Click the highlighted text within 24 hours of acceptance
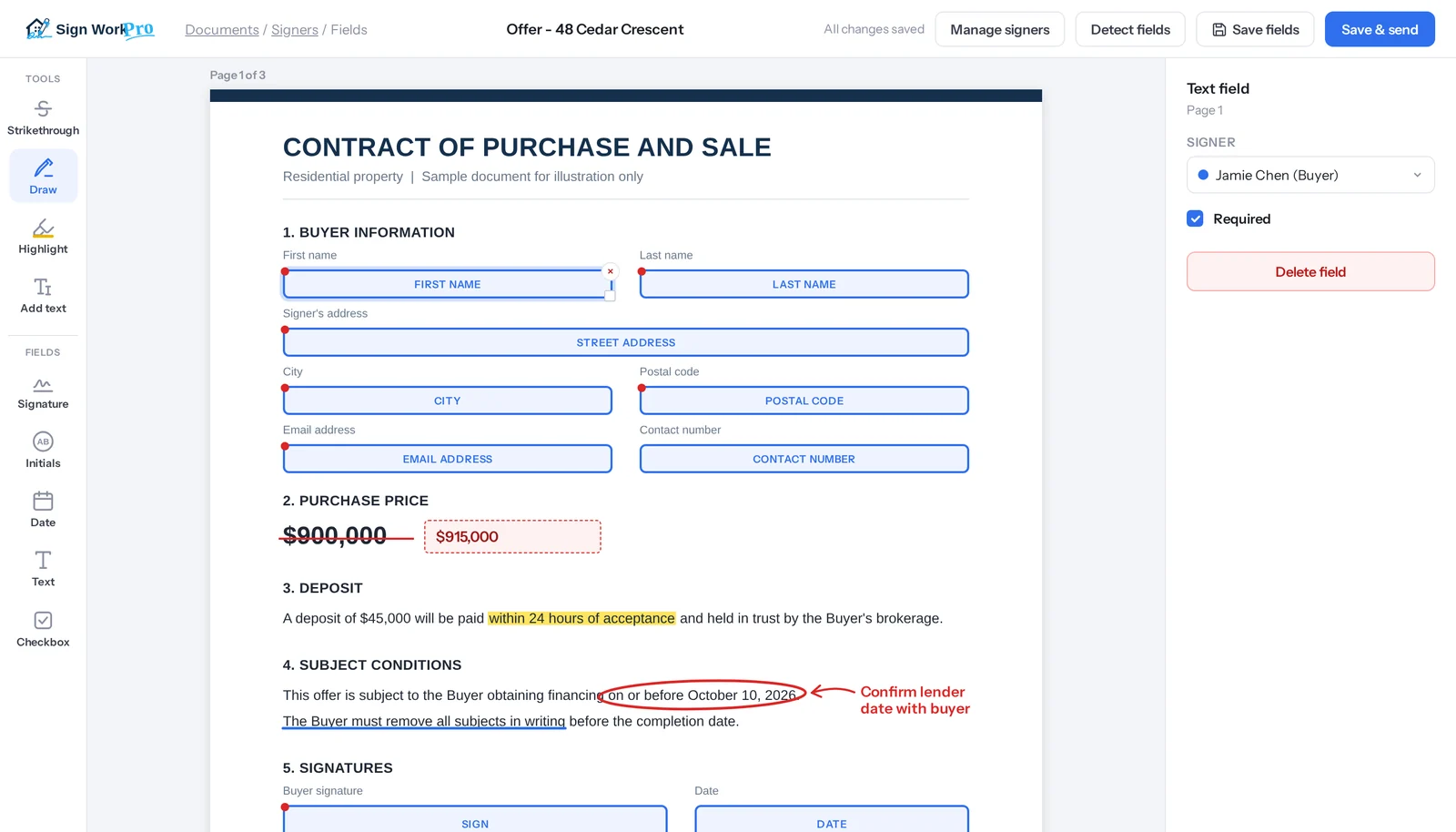1456x832 pixels. [x=581, y=618]
